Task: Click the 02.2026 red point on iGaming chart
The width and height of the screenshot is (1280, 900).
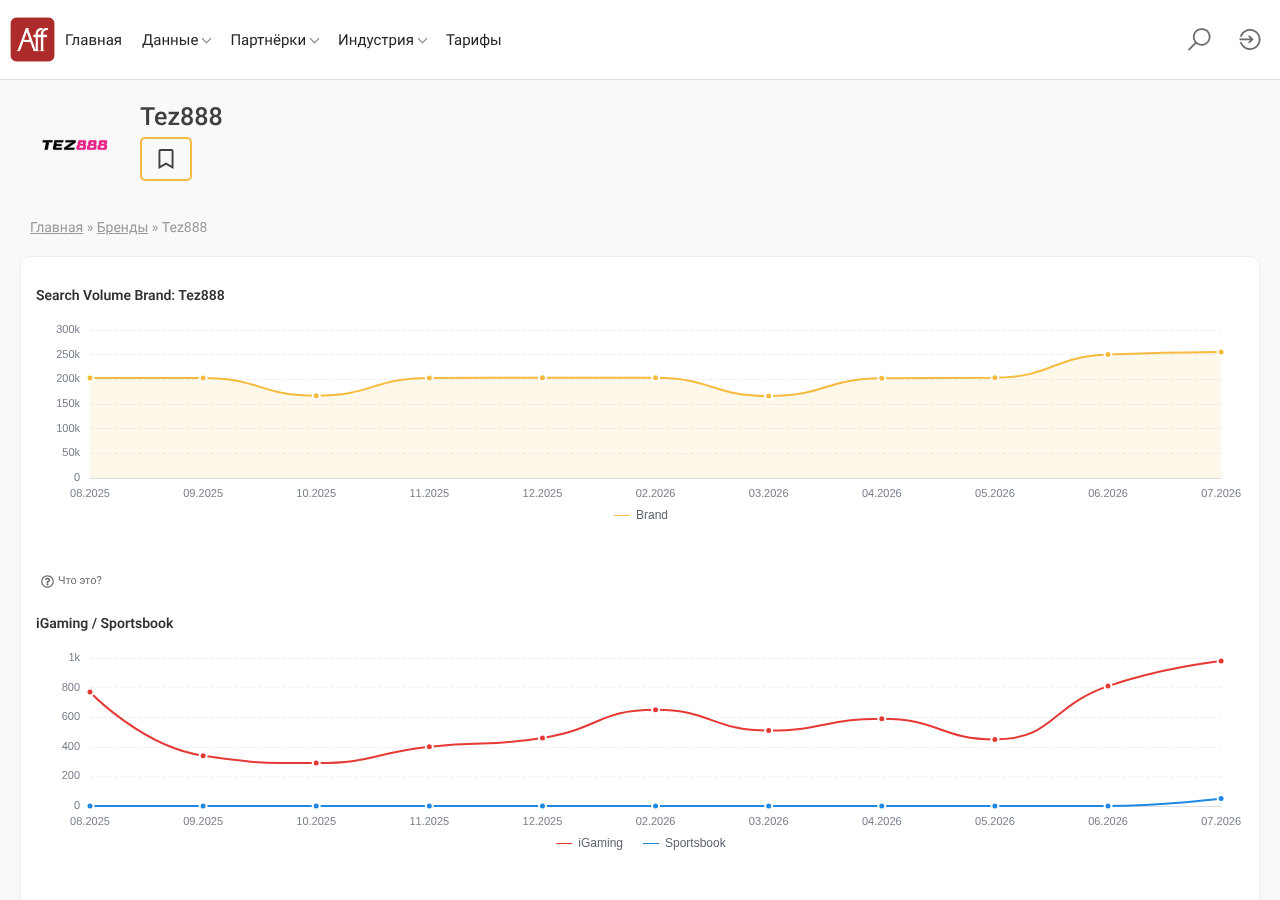Action: 656,710
